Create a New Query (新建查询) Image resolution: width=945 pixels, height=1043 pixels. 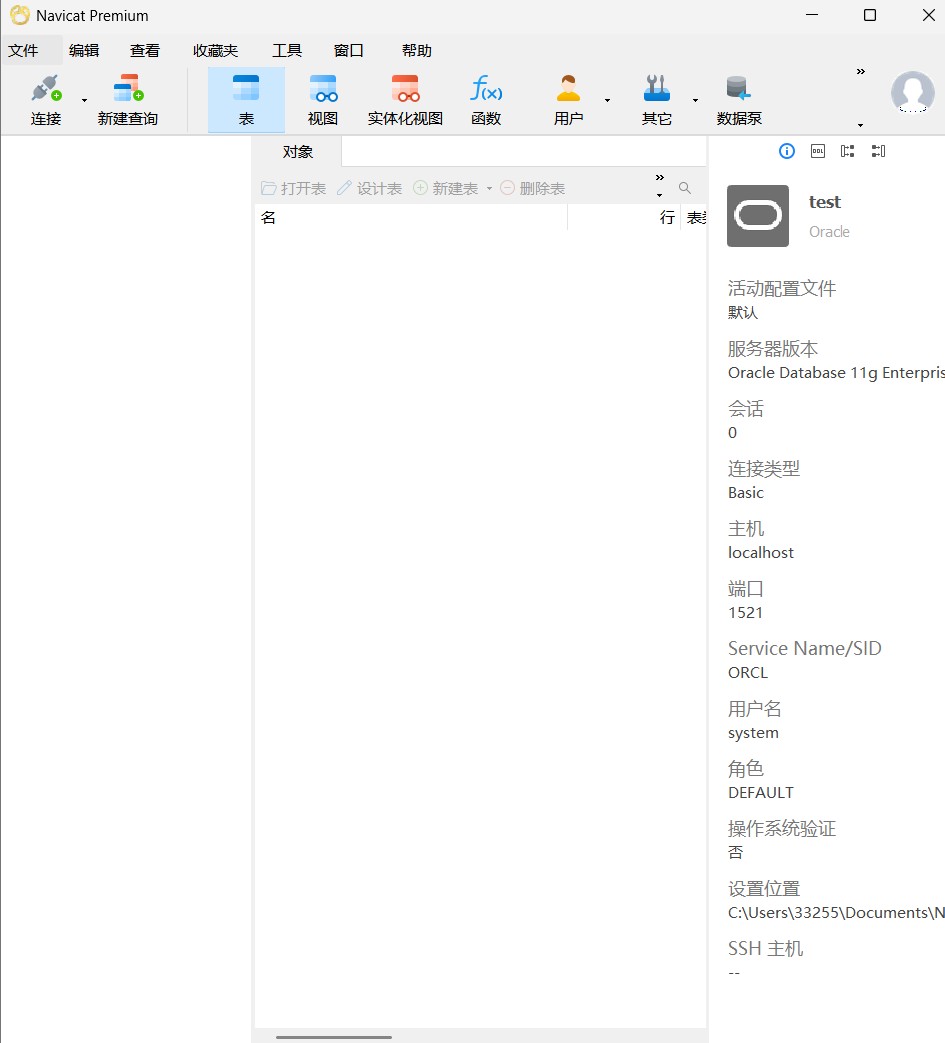coord(128,100)
